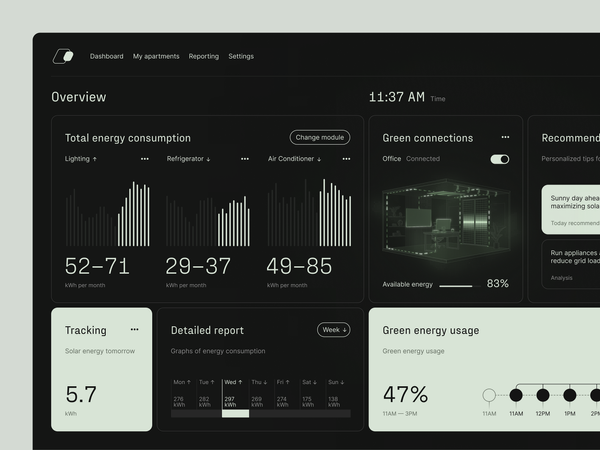Click the Available energy progress bar
Viewport: 600px width, 450px height.
(456, 285)
